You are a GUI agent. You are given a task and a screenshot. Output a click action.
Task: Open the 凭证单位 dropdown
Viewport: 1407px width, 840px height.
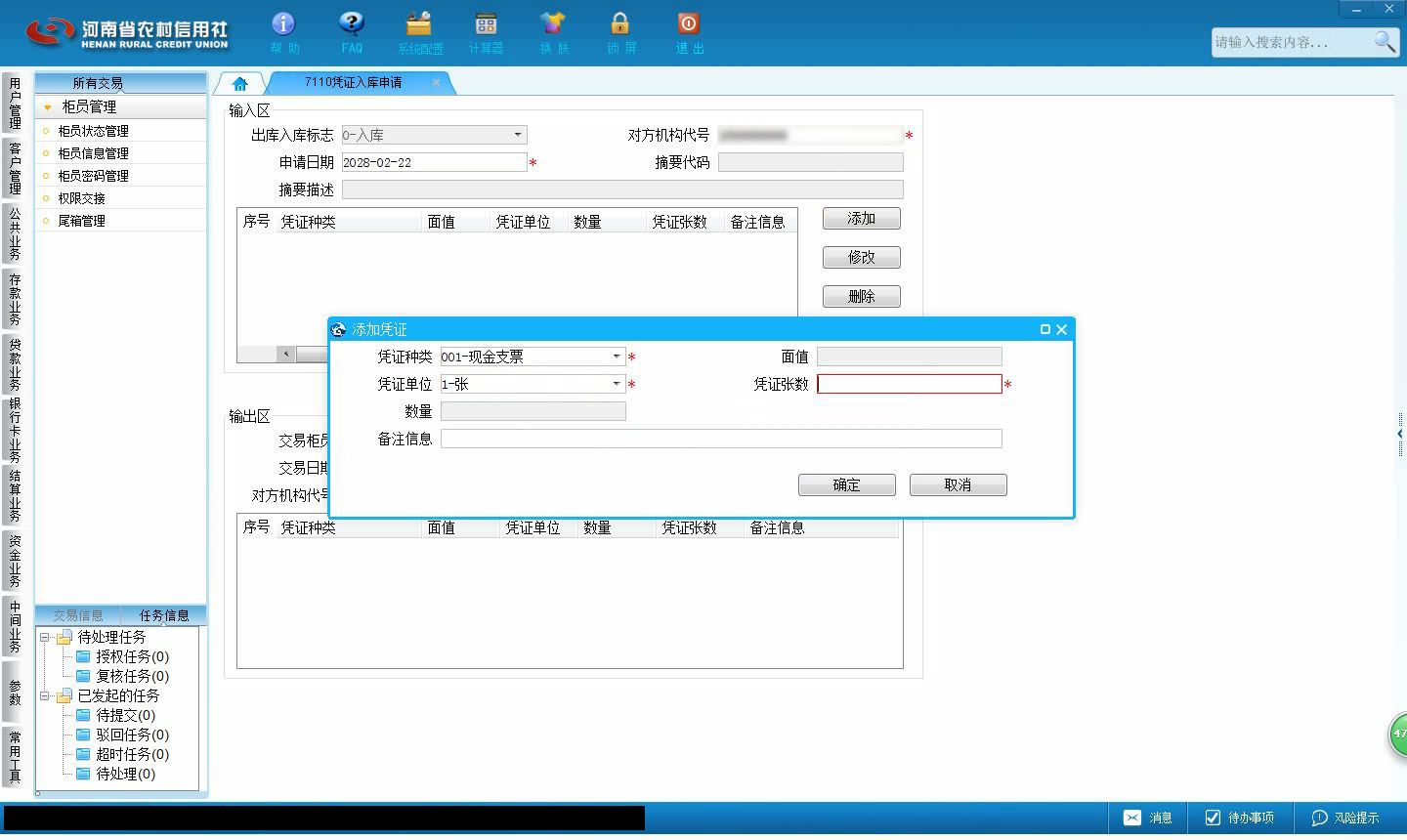point(617,384)
